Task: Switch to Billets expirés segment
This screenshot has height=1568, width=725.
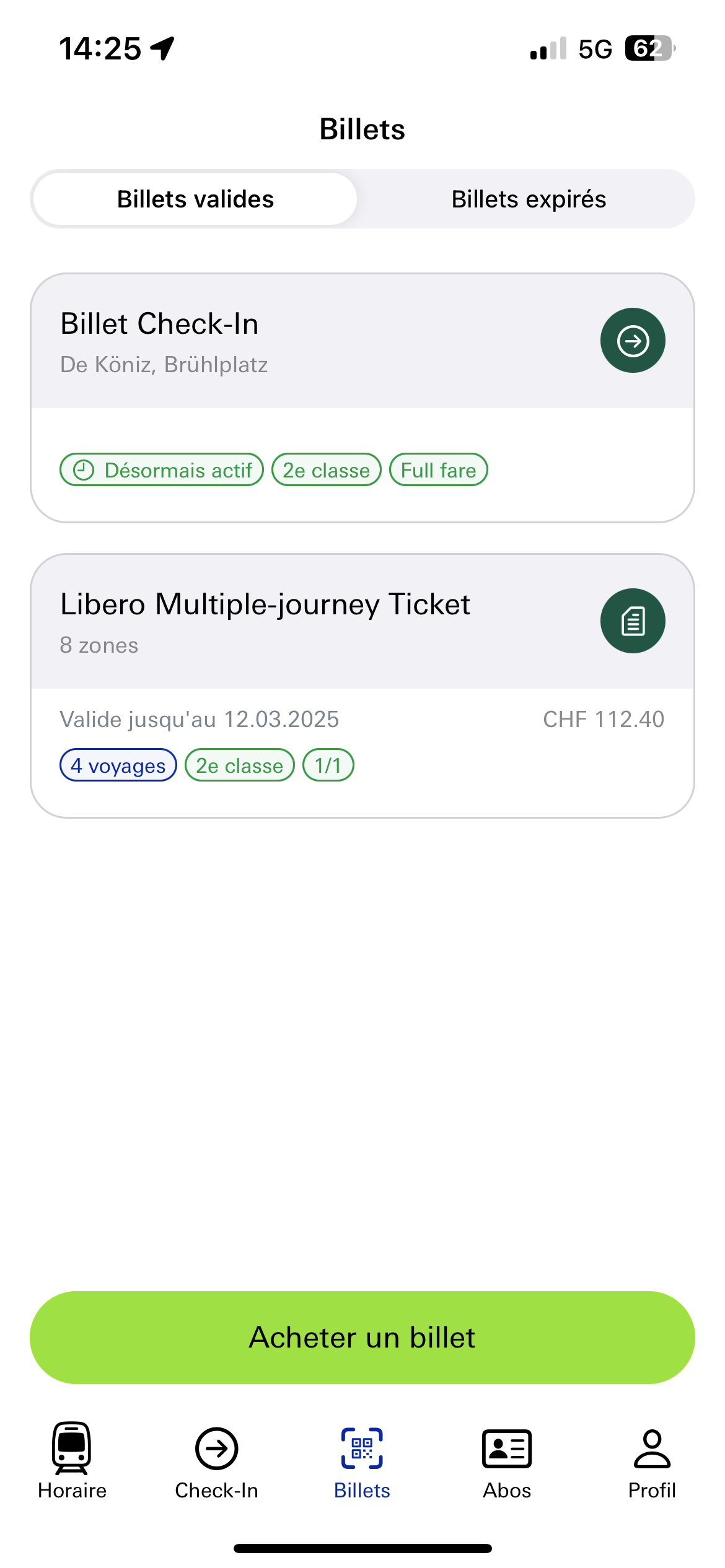Action: (x=529, y=199)
